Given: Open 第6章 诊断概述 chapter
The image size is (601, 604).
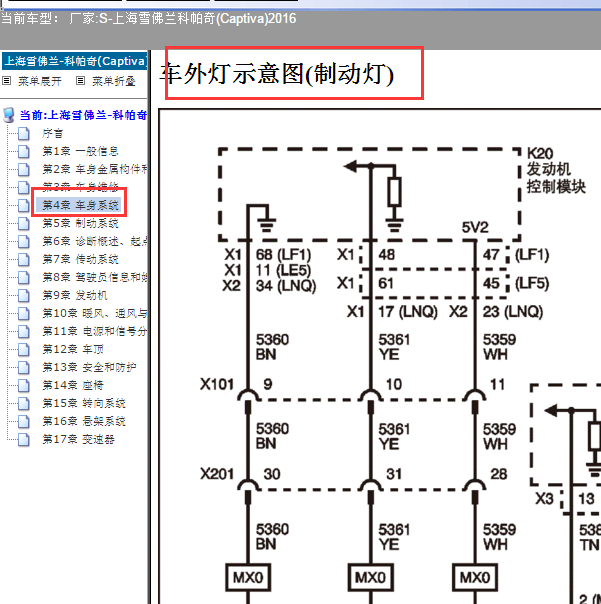Looking at the screenshot, I should 94,241.
